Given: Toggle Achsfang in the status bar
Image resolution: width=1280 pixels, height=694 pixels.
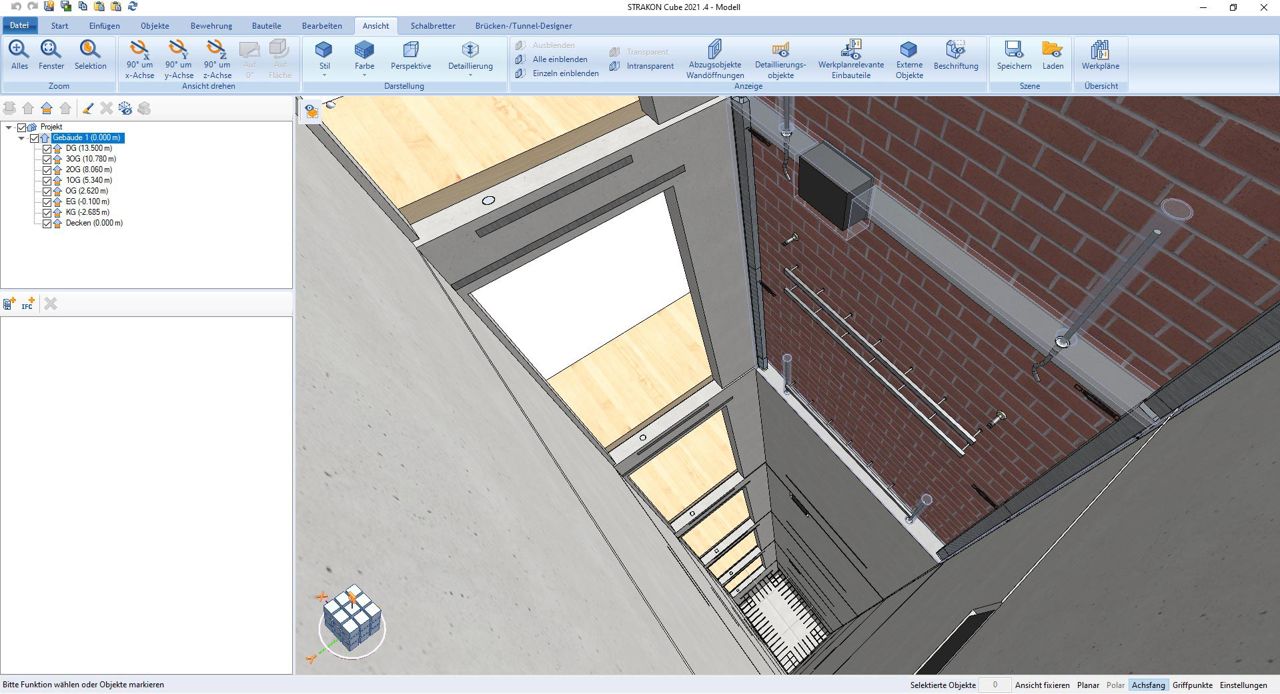Looking at the screenshot, I should pyautogui.click(x=1148, y=685).
